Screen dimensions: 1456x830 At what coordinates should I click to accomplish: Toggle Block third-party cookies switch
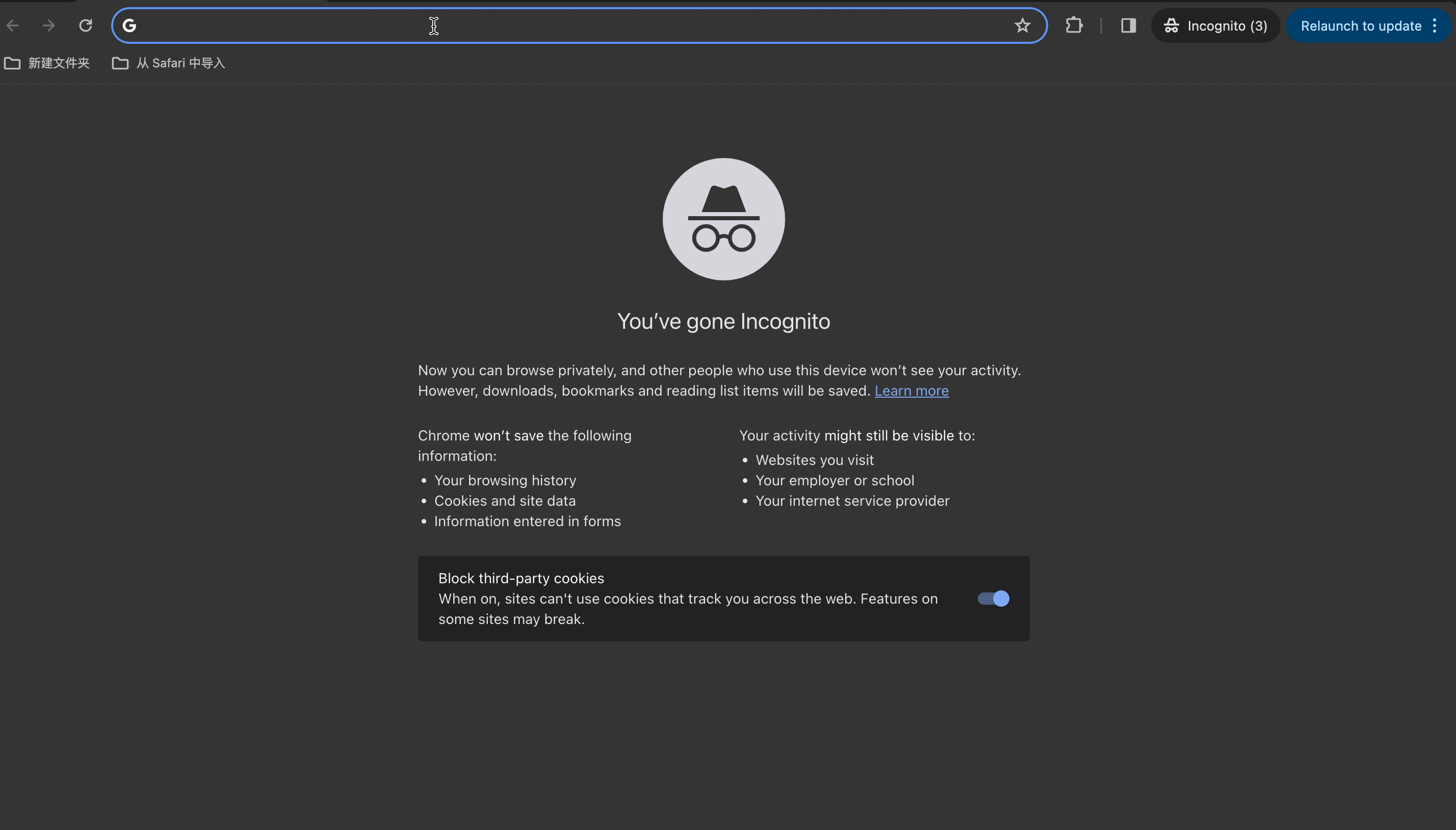tap(993, 599)
